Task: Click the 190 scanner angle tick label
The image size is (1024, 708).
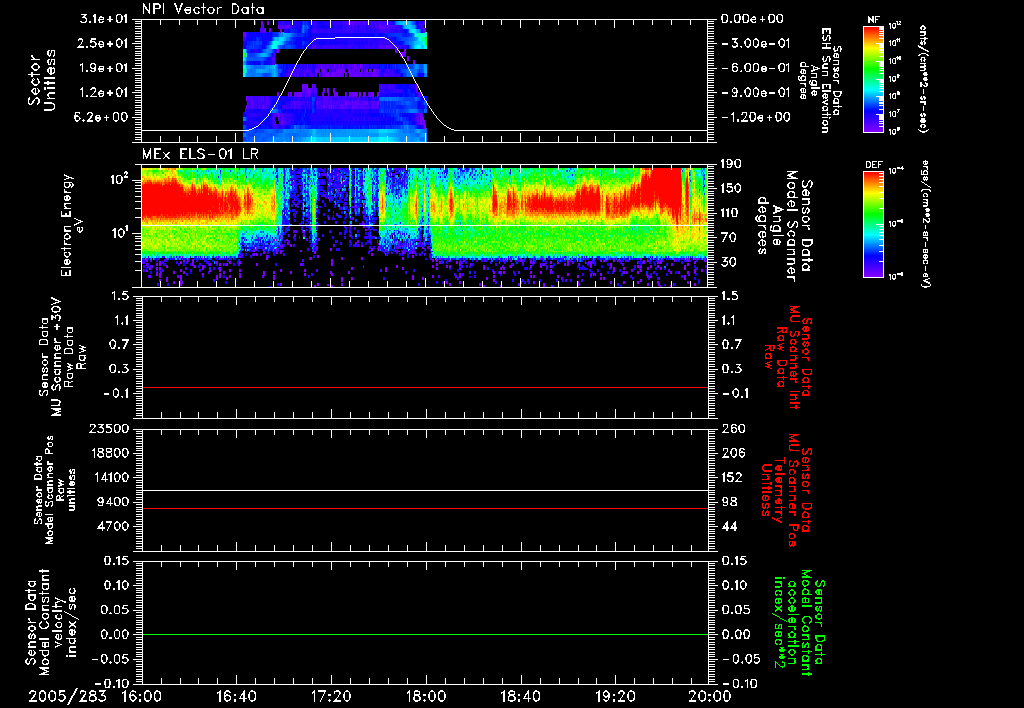Action: point(732,164)
